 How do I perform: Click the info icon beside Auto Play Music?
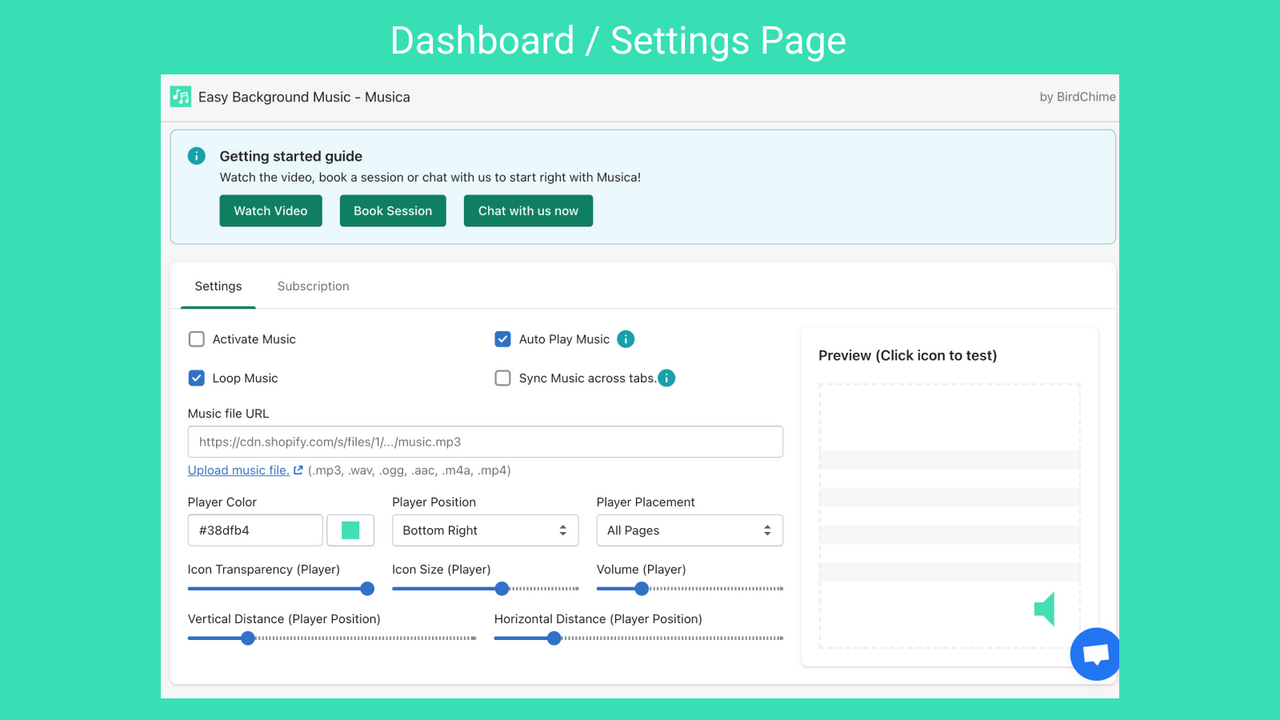(x=625, y=339)
